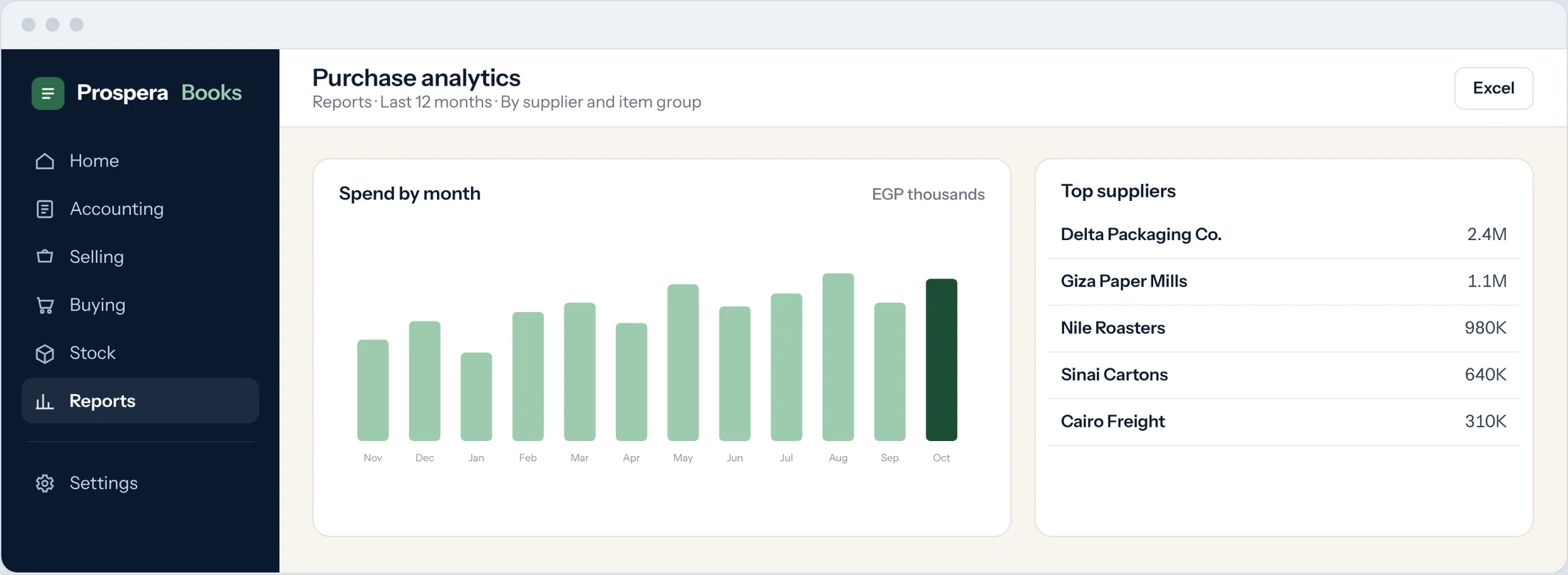Click the Prospera Books logo icon
The image size is (1568, 575).
click(48, 93)
